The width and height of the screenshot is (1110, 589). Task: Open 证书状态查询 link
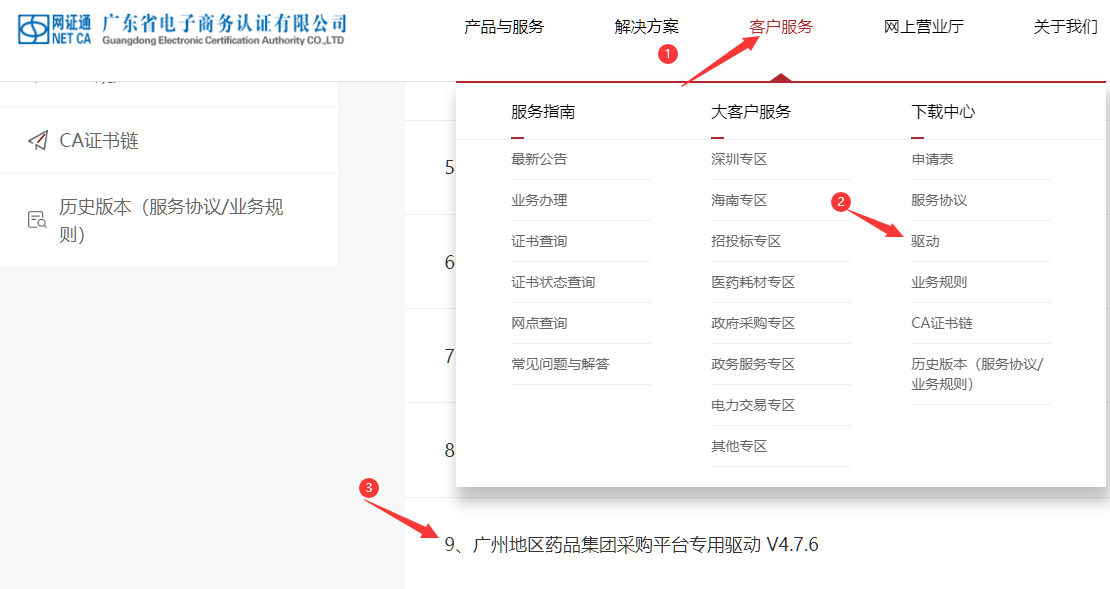(x=553, y=282)
